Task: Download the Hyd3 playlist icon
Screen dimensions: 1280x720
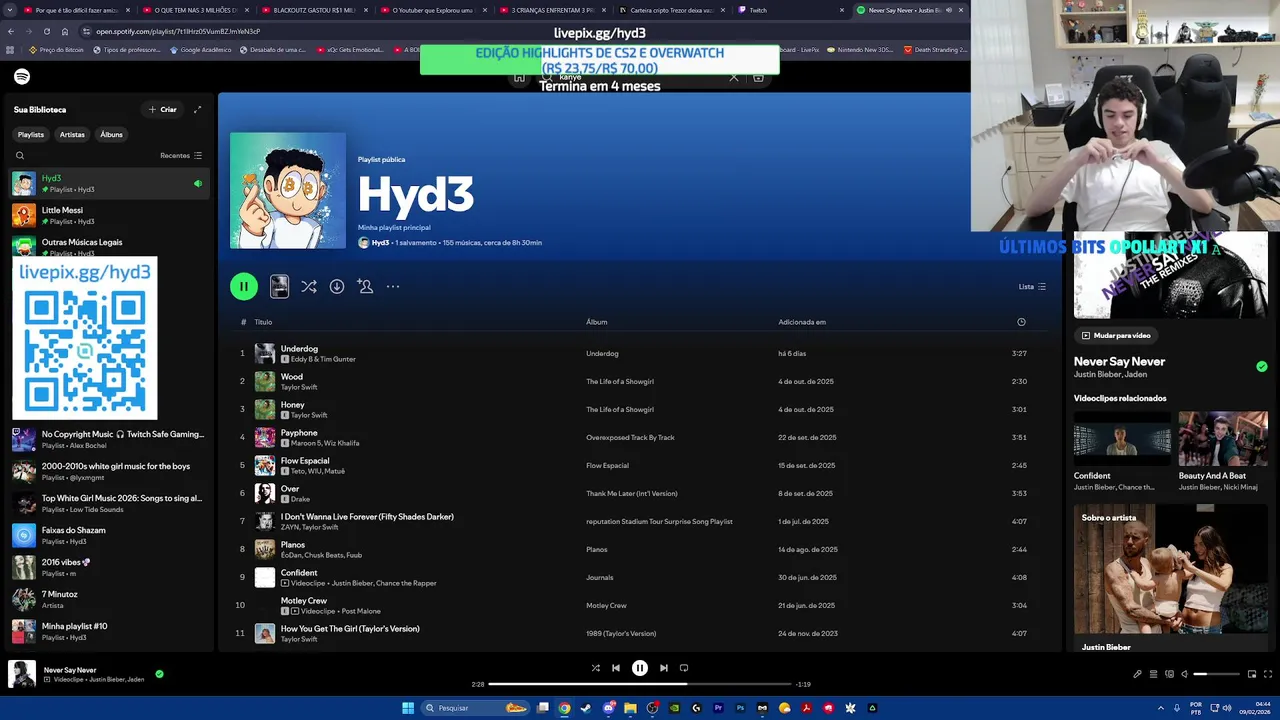Action: click(337, 286)
